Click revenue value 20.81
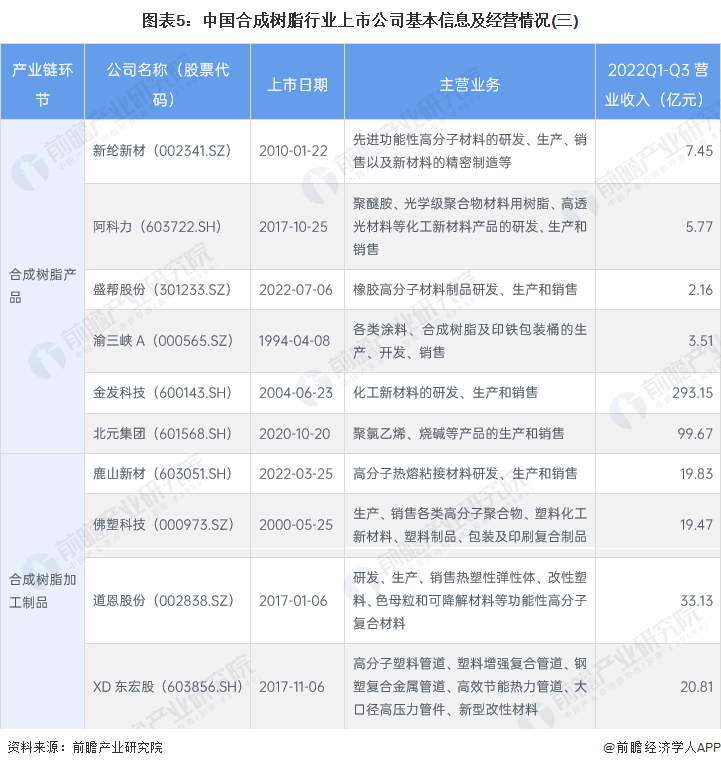 697,687
